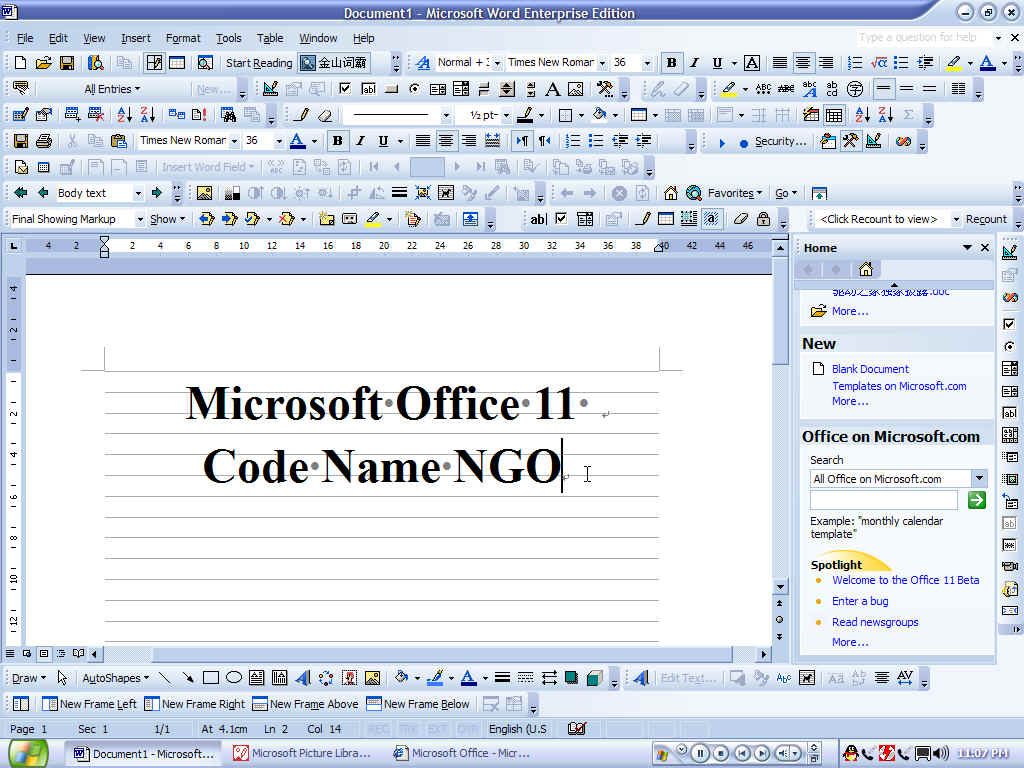The width and height of the screenshot is (1024, 768).
Task: Open Times New Roman font dropdown in top toolbar
Action: (x=601, y=63)
